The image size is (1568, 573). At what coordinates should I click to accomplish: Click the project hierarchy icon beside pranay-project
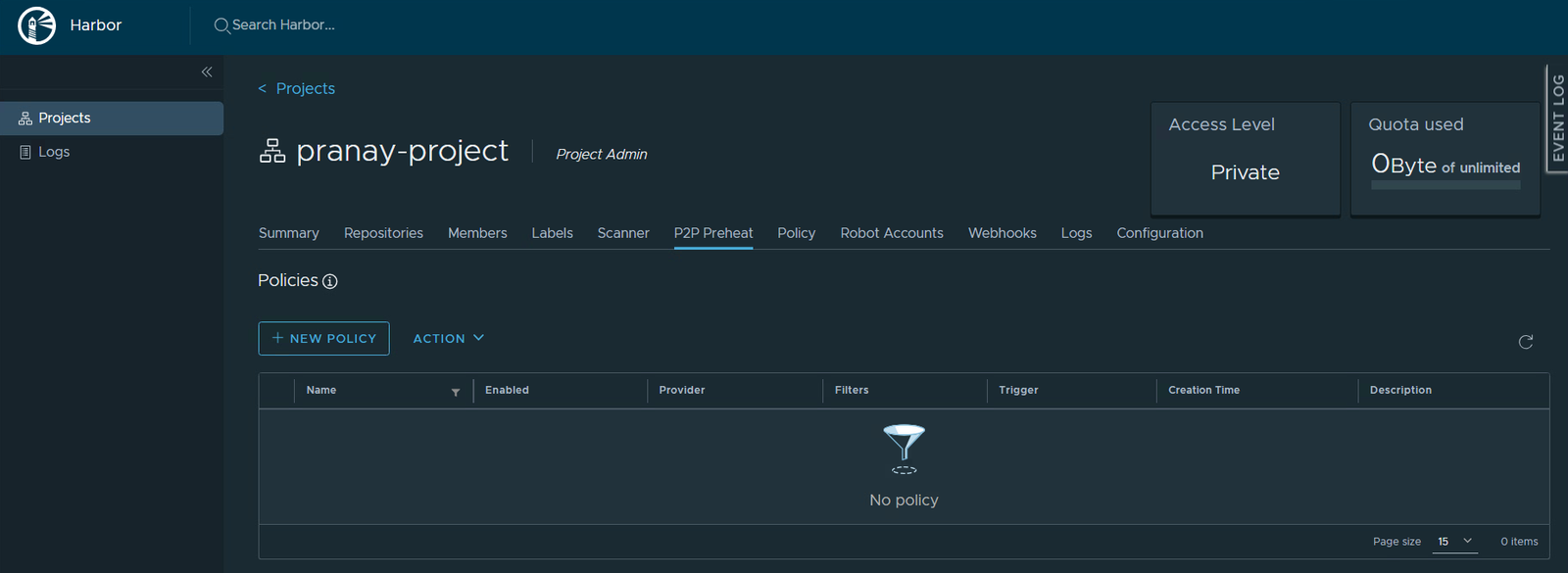272,151
